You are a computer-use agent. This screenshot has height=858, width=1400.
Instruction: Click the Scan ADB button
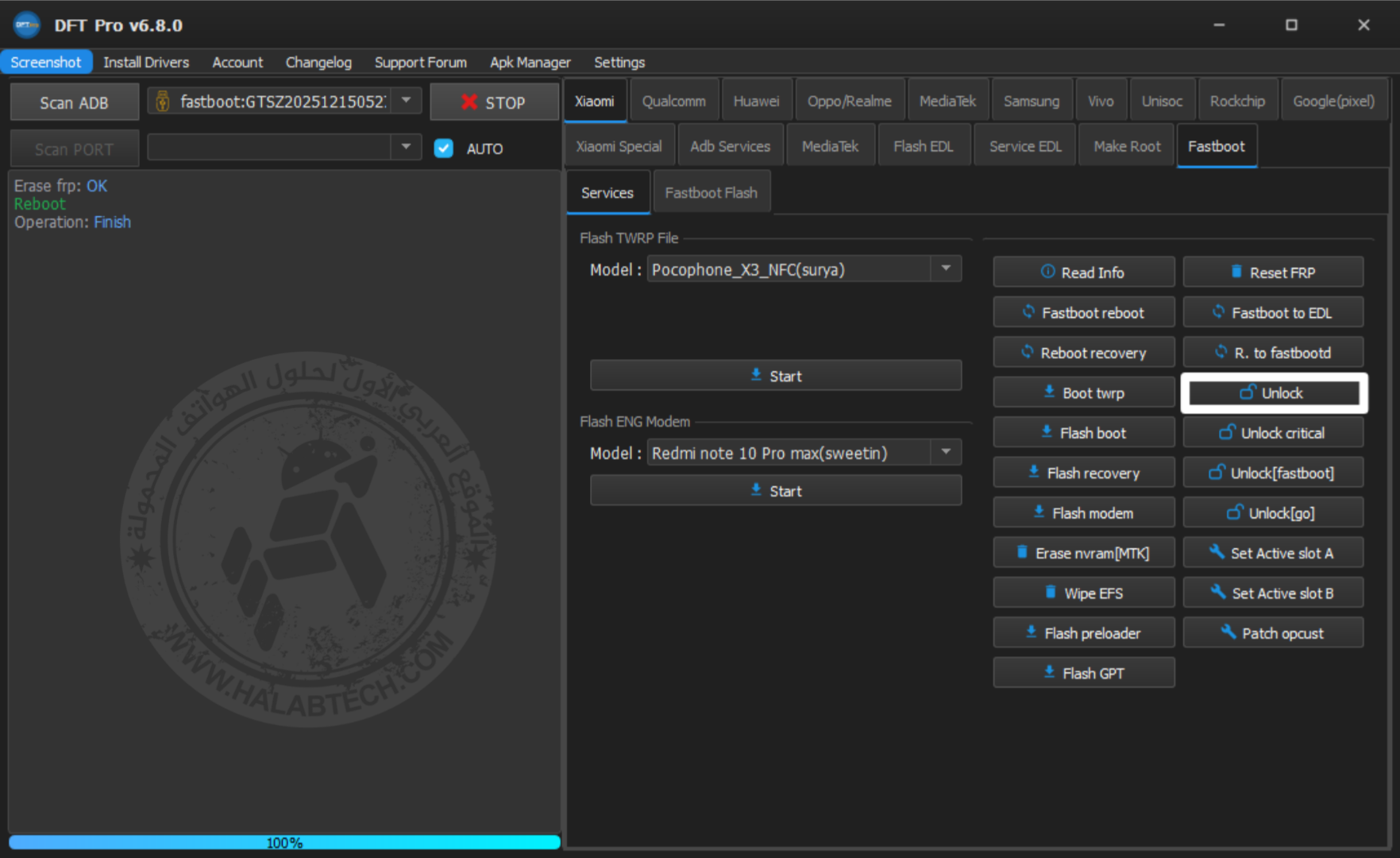(74, 102)
